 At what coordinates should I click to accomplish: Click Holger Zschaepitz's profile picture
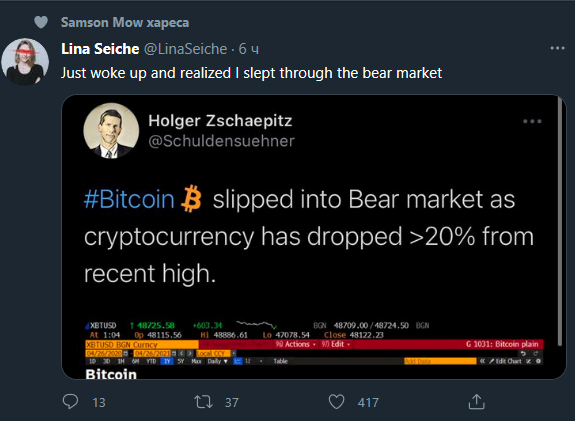click(111, 131)
